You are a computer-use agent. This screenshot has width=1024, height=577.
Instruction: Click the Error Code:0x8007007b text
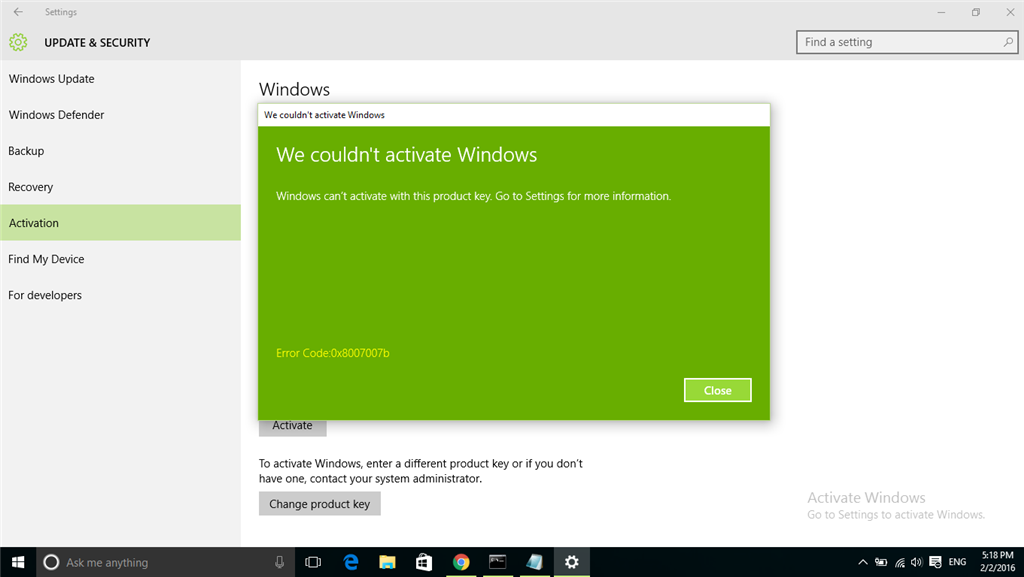332,353
